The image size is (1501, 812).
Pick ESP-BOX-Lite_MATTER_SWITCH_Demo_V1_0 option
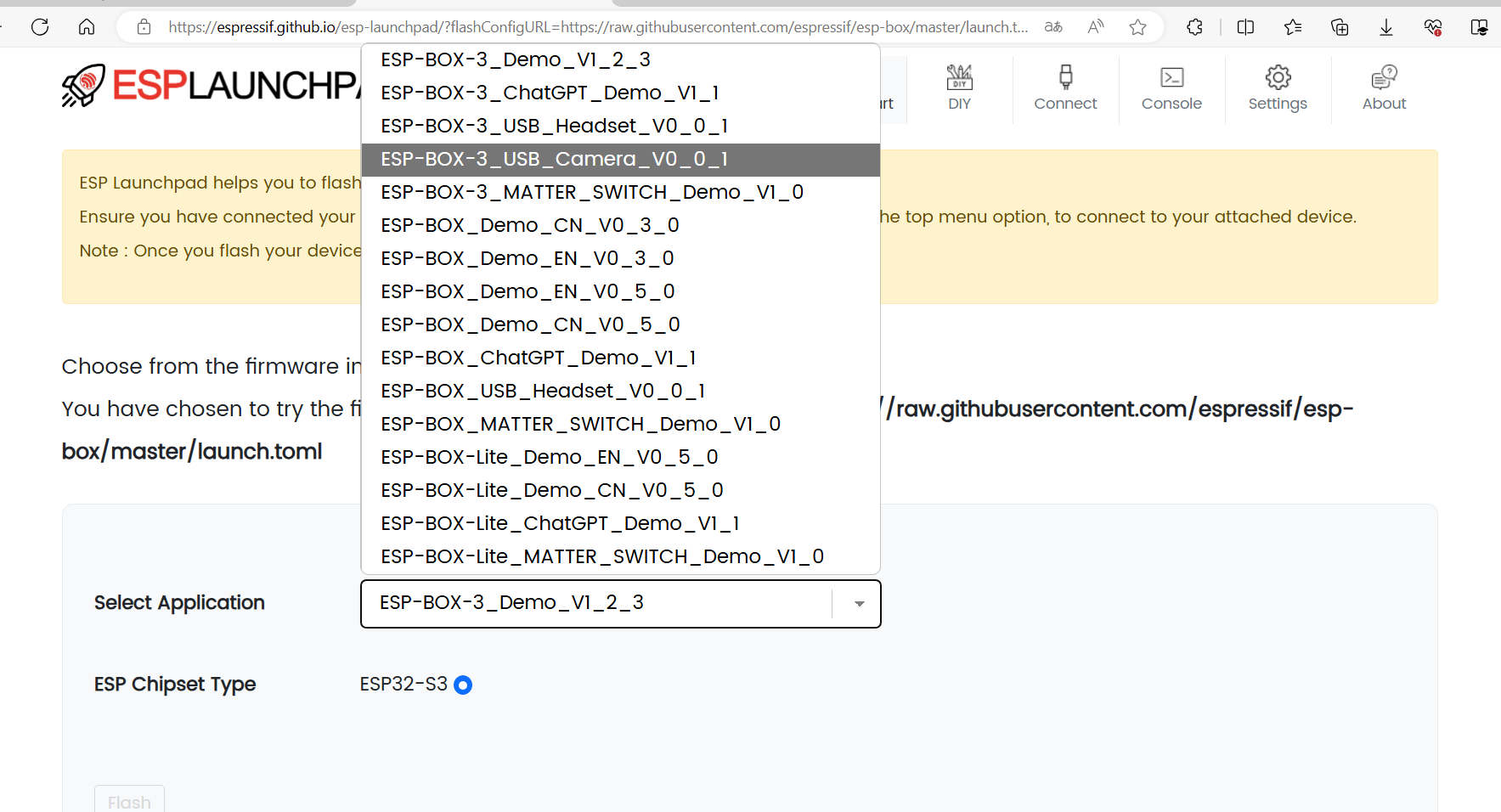tap(621, 556)
